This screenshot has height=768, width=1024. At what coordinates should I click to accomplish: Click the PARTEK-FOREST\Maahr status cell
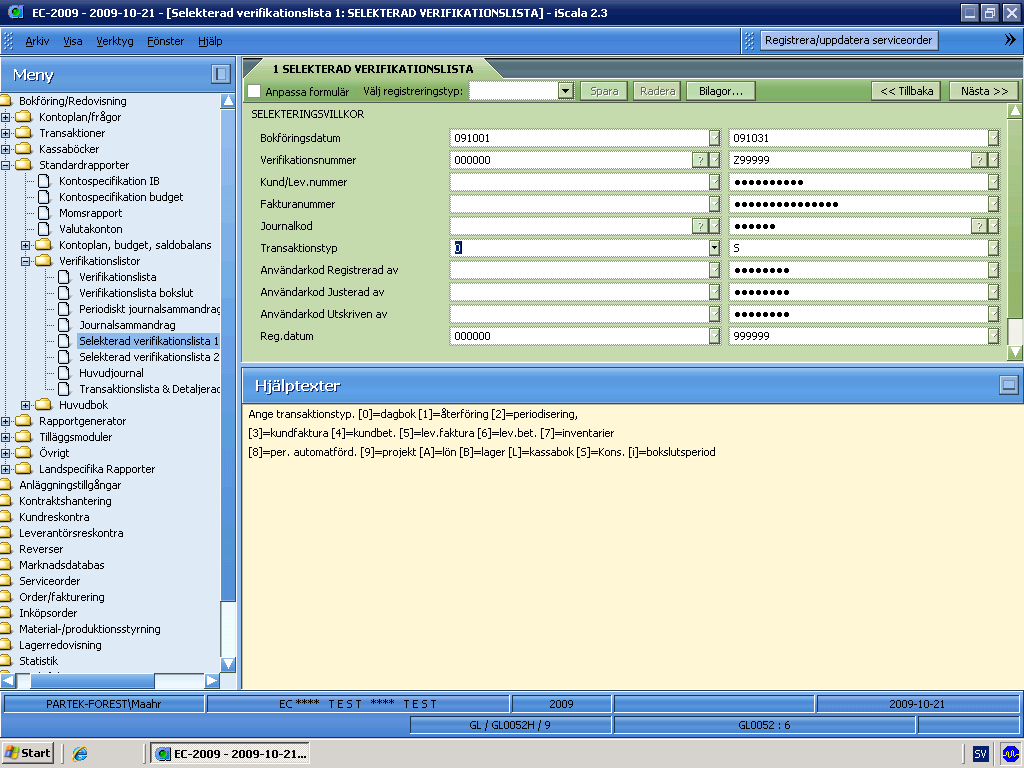(x=104, y=704)
